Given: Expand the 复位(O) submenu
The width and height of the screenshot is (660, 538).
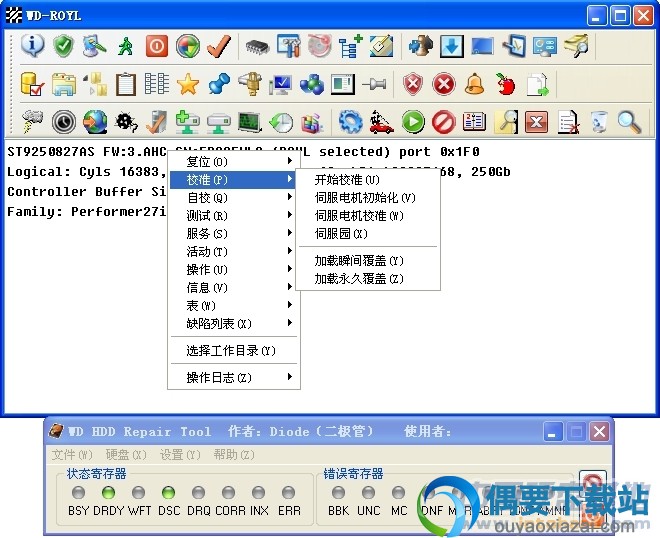Looking at the screenshot, I should point(234,162).
